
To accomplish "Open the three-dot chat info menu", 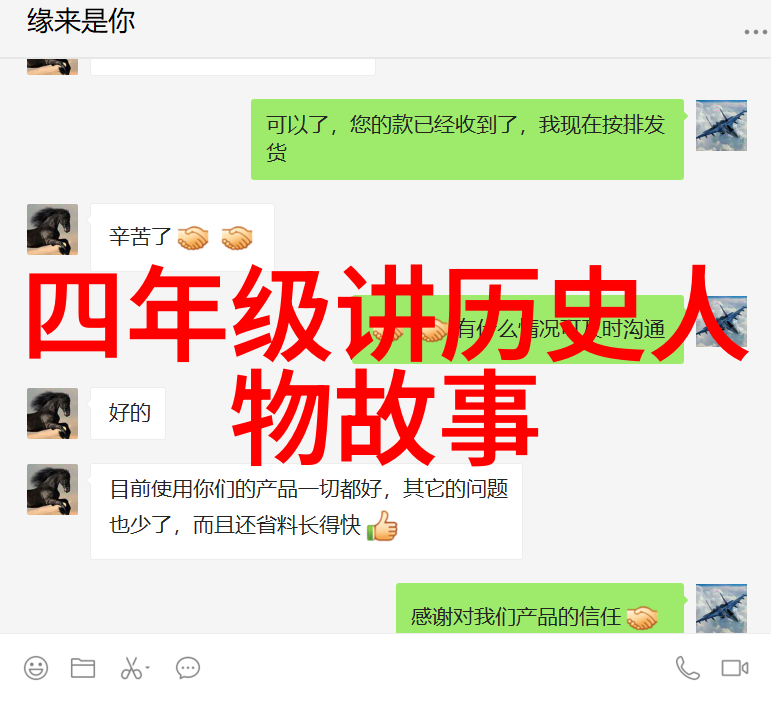I will click(x=756, y=32).
